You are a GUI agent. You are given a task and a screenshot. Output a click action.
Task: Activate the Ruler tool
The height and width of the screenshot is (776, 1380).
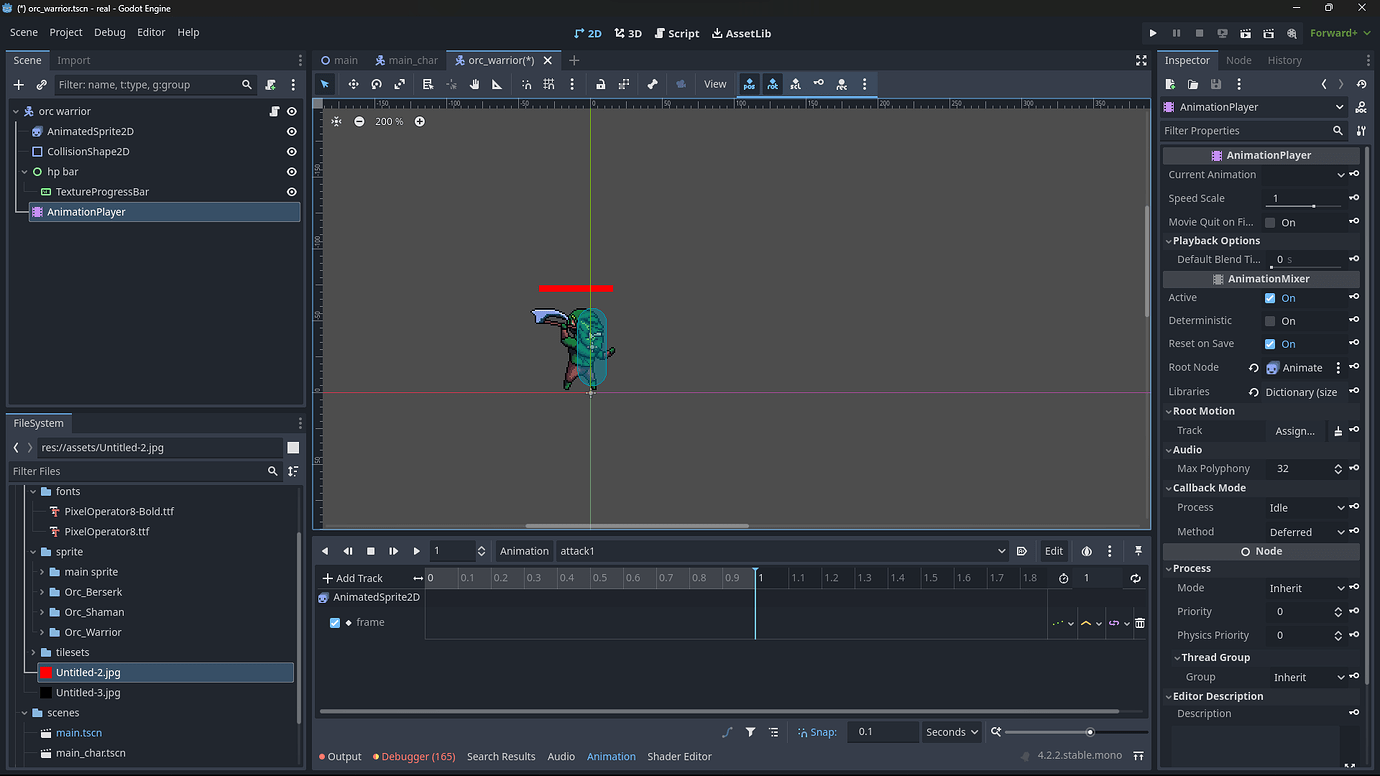pos(496,84)
